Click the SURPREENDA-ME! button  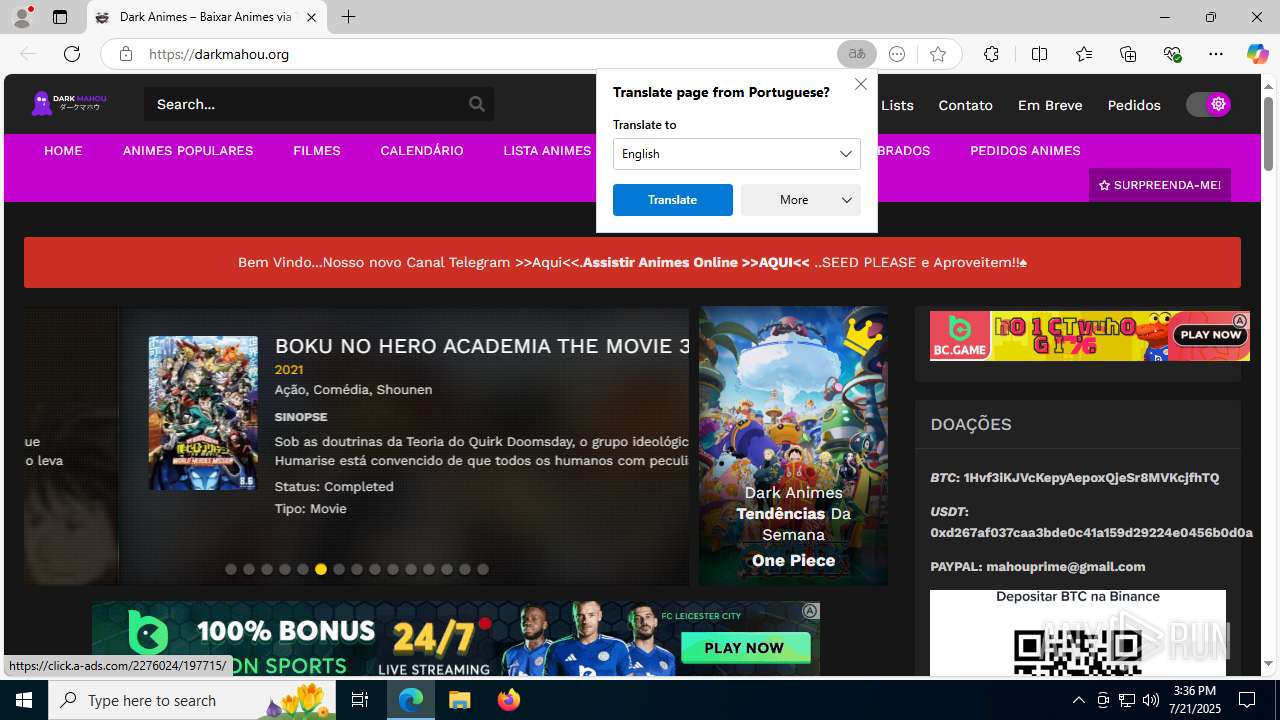pos(1160,185)
